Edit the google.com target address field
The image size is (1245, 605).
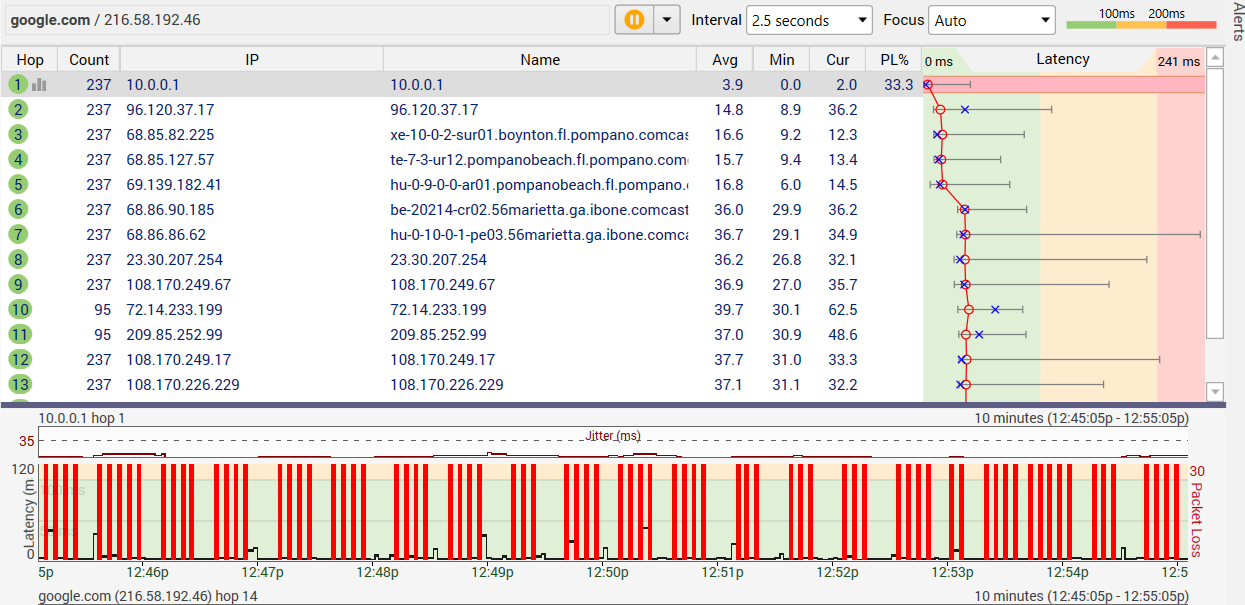click(305, 20)
